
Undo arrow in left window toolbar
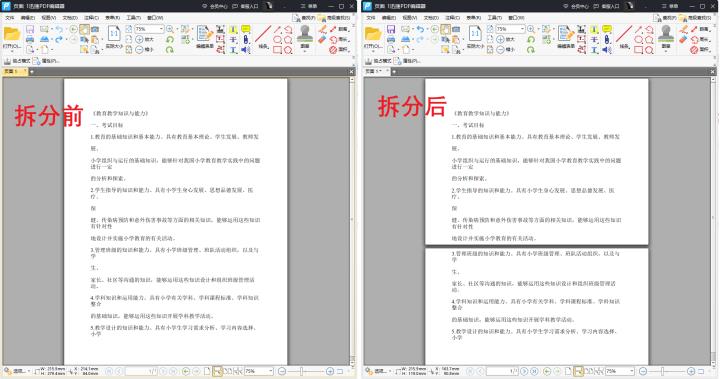(59, 29)
